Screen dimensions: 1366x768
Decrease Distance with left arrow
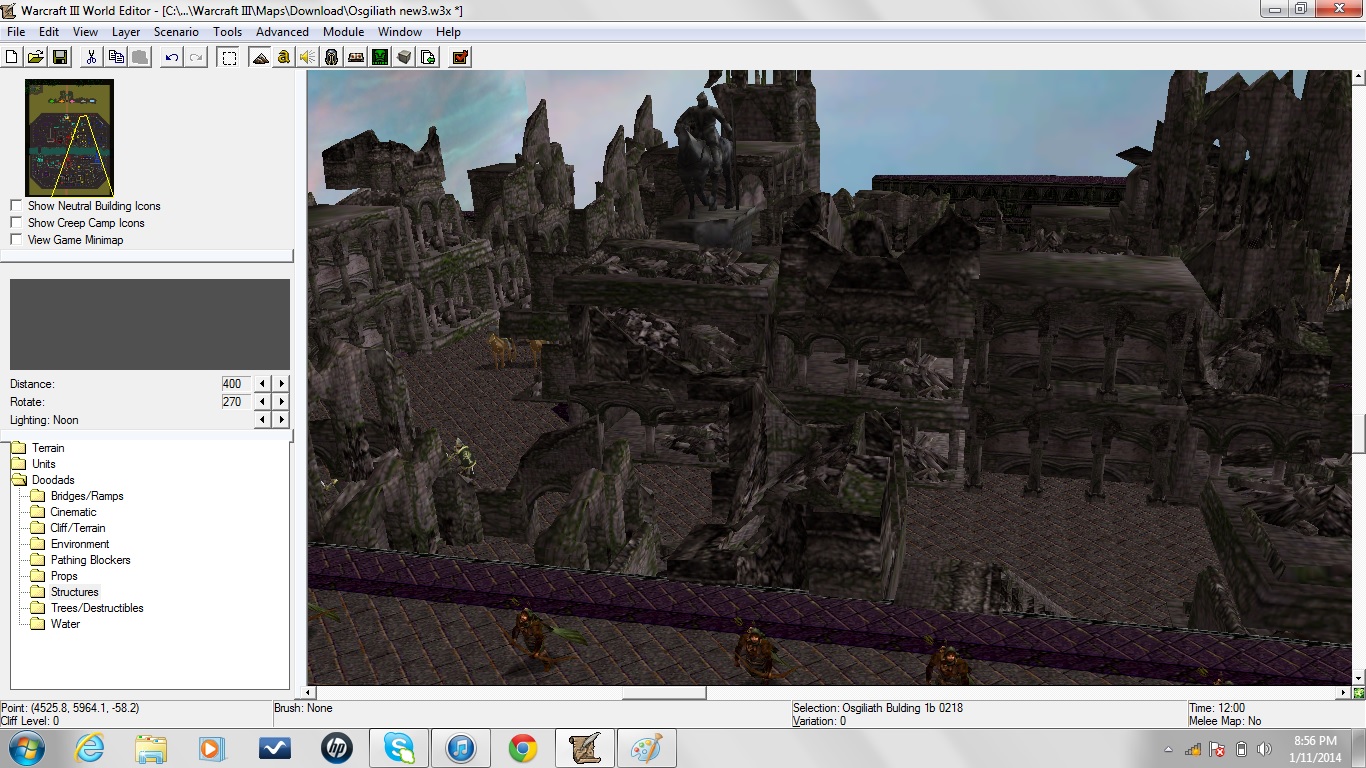(x=263, y=384)
